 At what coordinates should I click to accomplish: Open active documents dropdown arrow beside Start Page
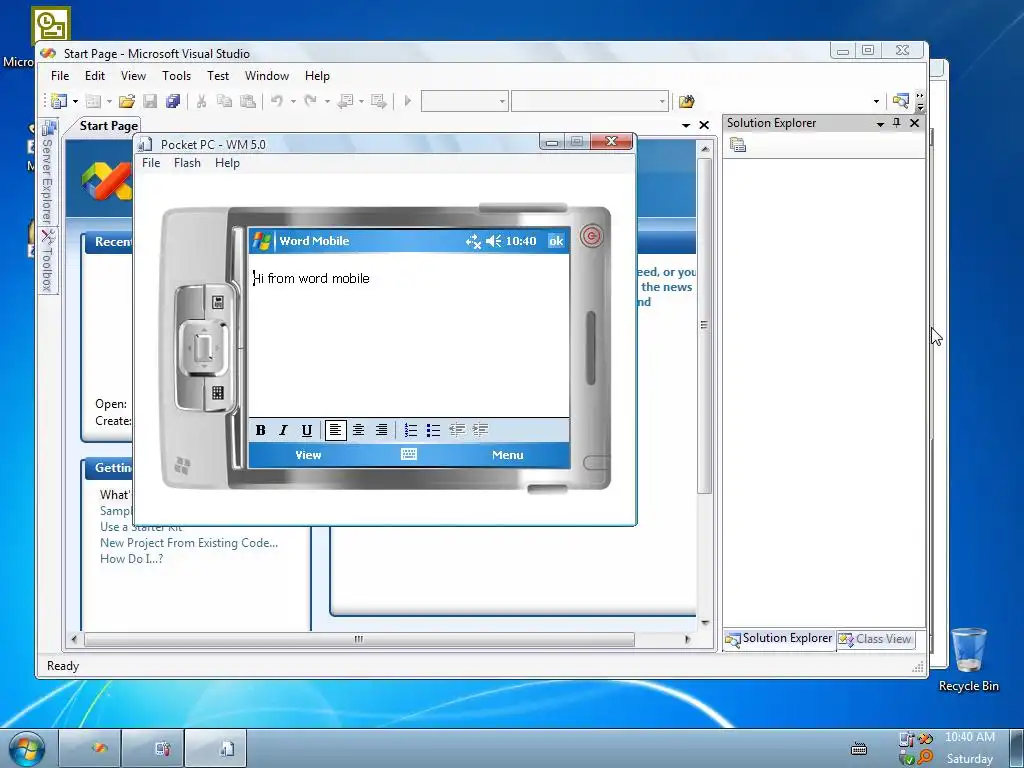pyautogui.click(x=686, y=125)
